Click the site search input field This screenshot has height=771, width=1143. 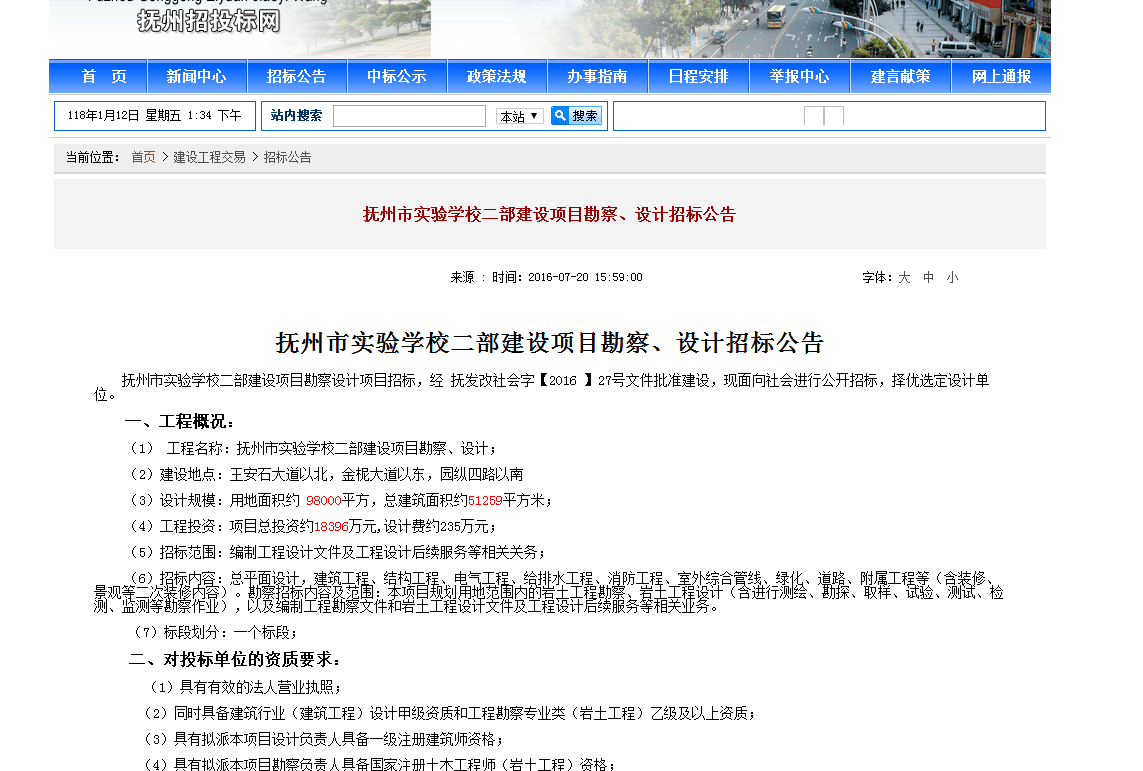pyautogui.click(x=409, y=116)
